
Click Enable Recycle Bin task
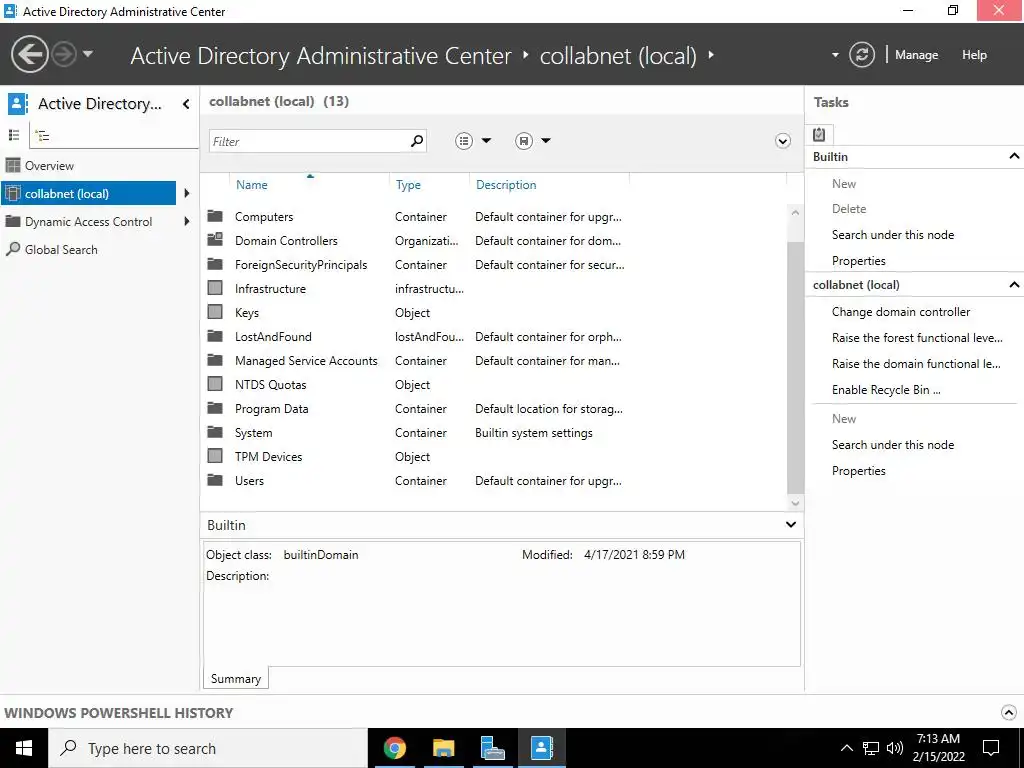pos(886,390)
